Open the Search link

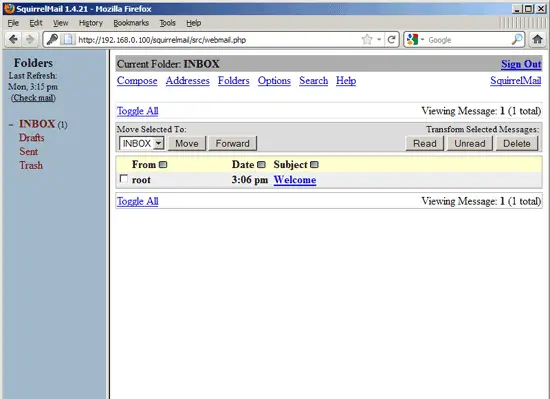coord(314,81)
